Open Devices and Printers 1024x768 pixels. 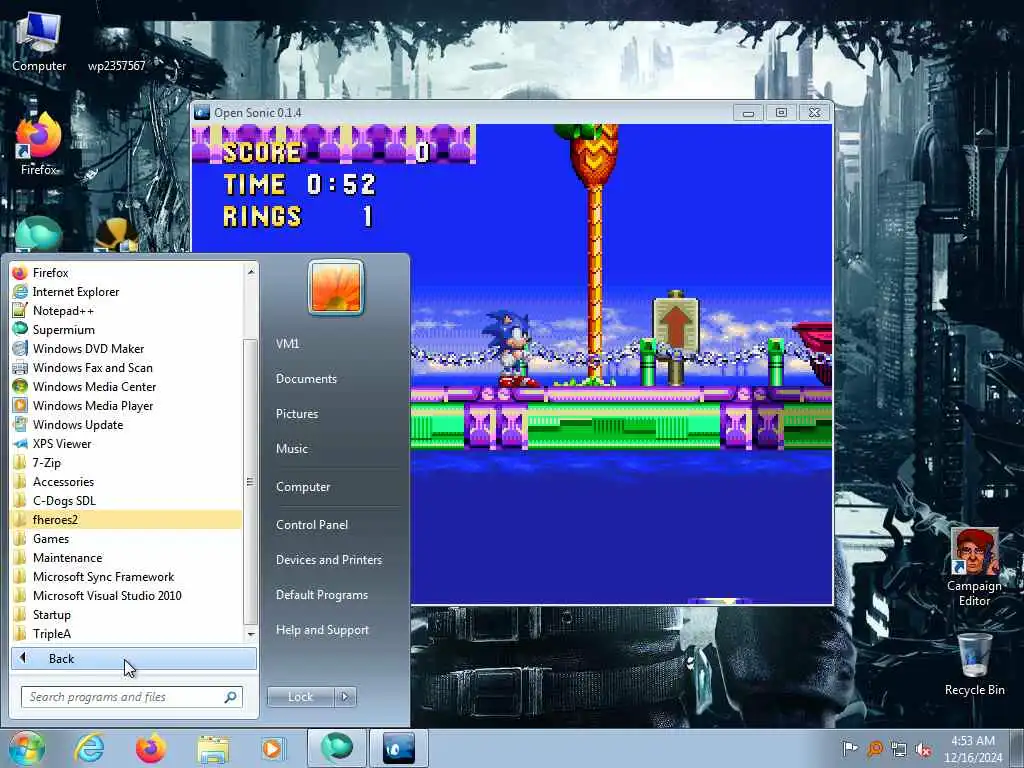point(329,560)
